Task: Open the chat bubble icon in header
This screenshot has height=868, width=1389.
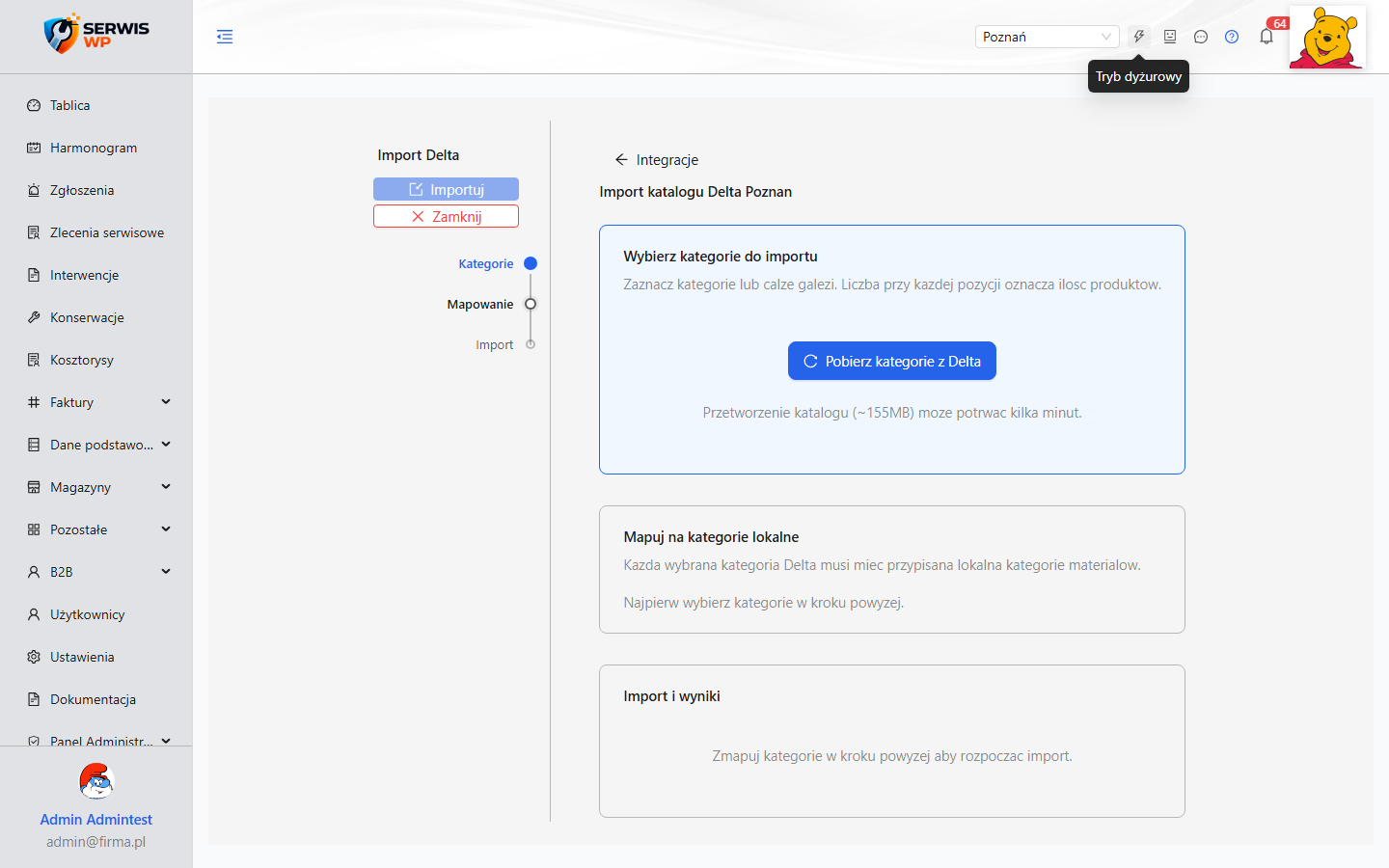Action: [x=1201, y=37]
